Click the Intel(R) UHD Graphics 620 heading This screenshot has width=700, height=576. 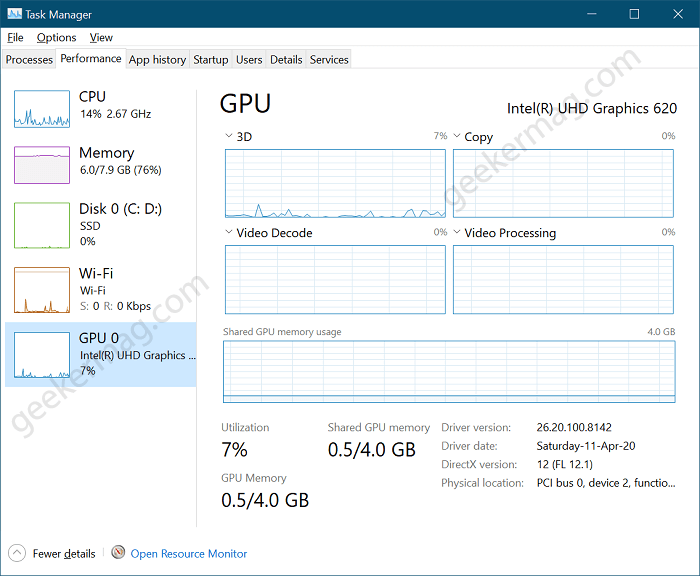(592, 109)
